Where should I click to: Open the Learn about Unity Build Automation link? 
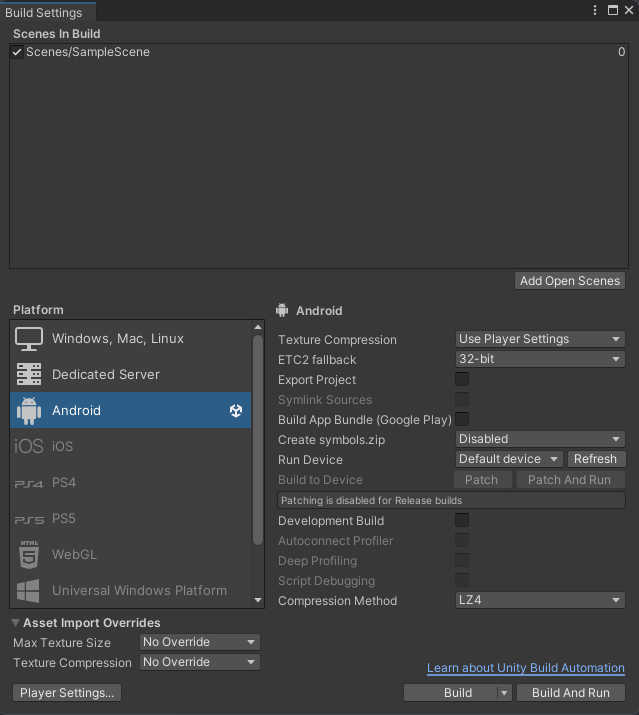[x=526, y=668]
